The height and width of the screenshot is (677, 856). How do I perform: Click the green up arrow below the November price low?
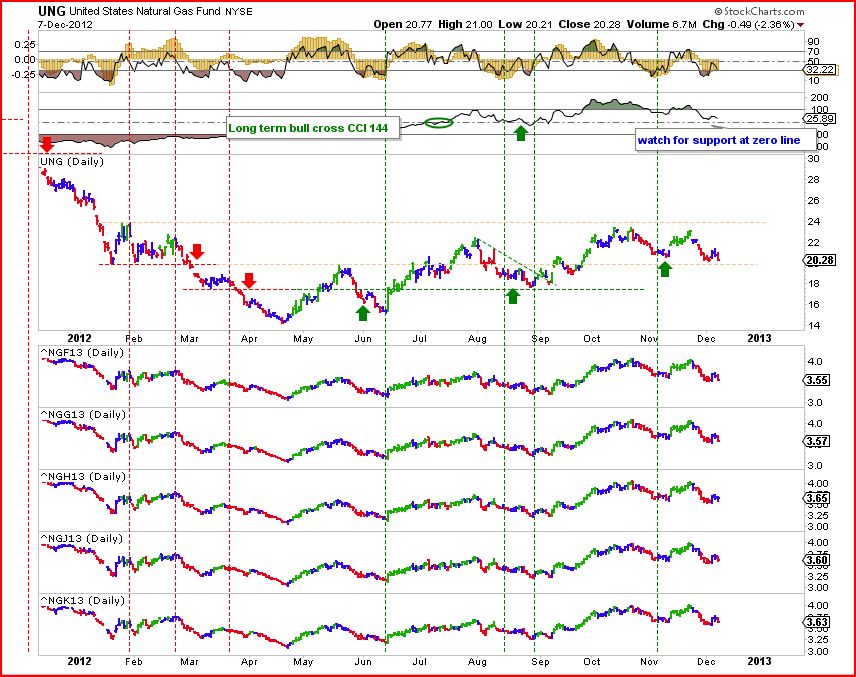tap(664, 269)
